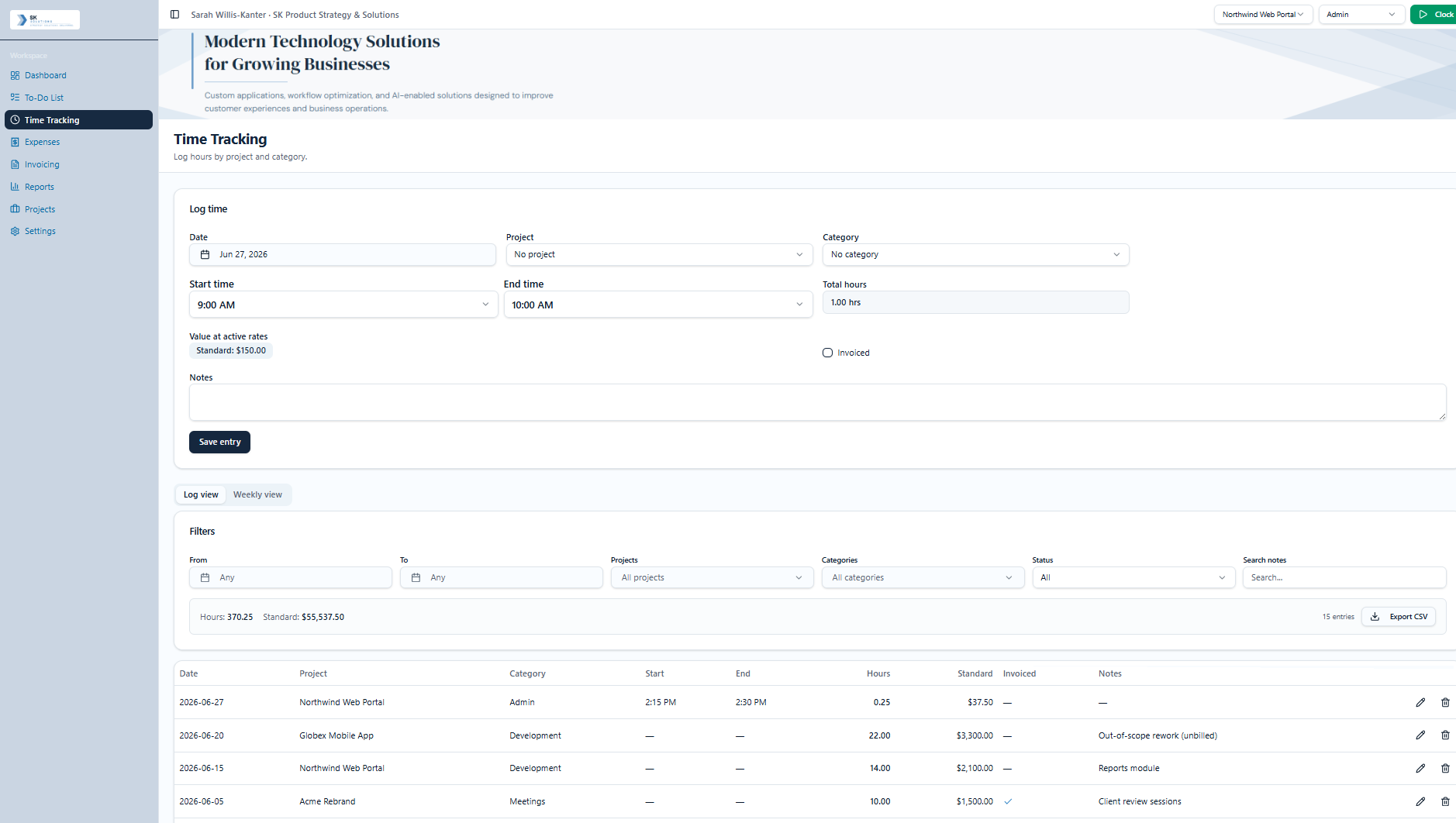This screenshot has height=823, width=1456.
Task: Click the Total hours field
Action: tap(975, 302)
